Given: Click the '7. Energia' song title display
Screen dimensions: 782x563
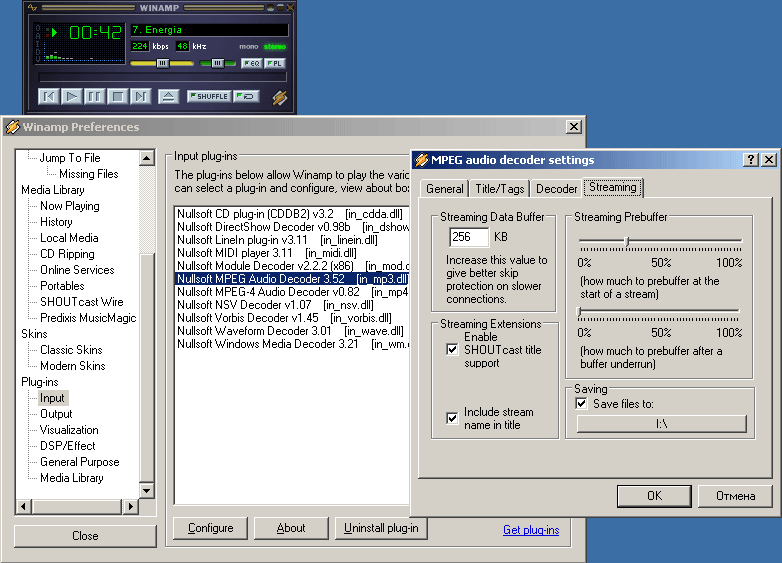Looking at the screenshot, I should click(x=209, y=30).
